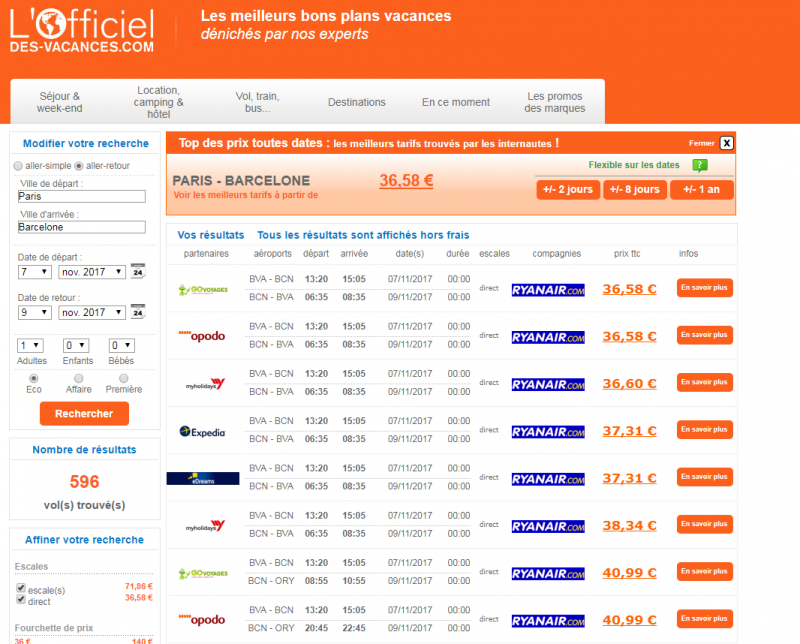The height and width of the screenshot is (644, 800).
Task: Open the departure date calendar icon
Action: pyautogui.click(x=138, y=271)
